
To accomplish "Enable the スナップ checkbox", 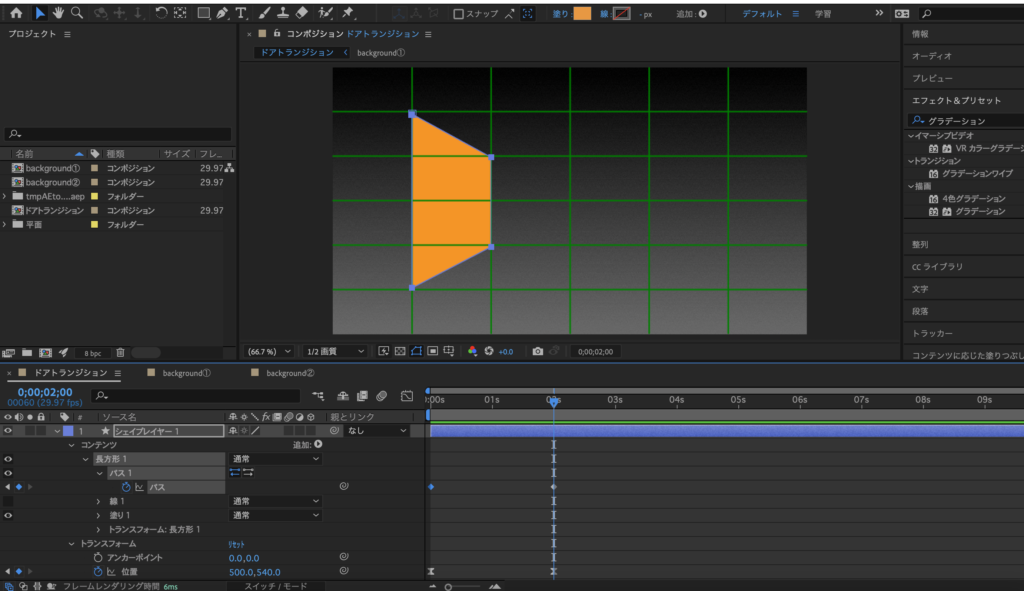I will pos(459,14).
